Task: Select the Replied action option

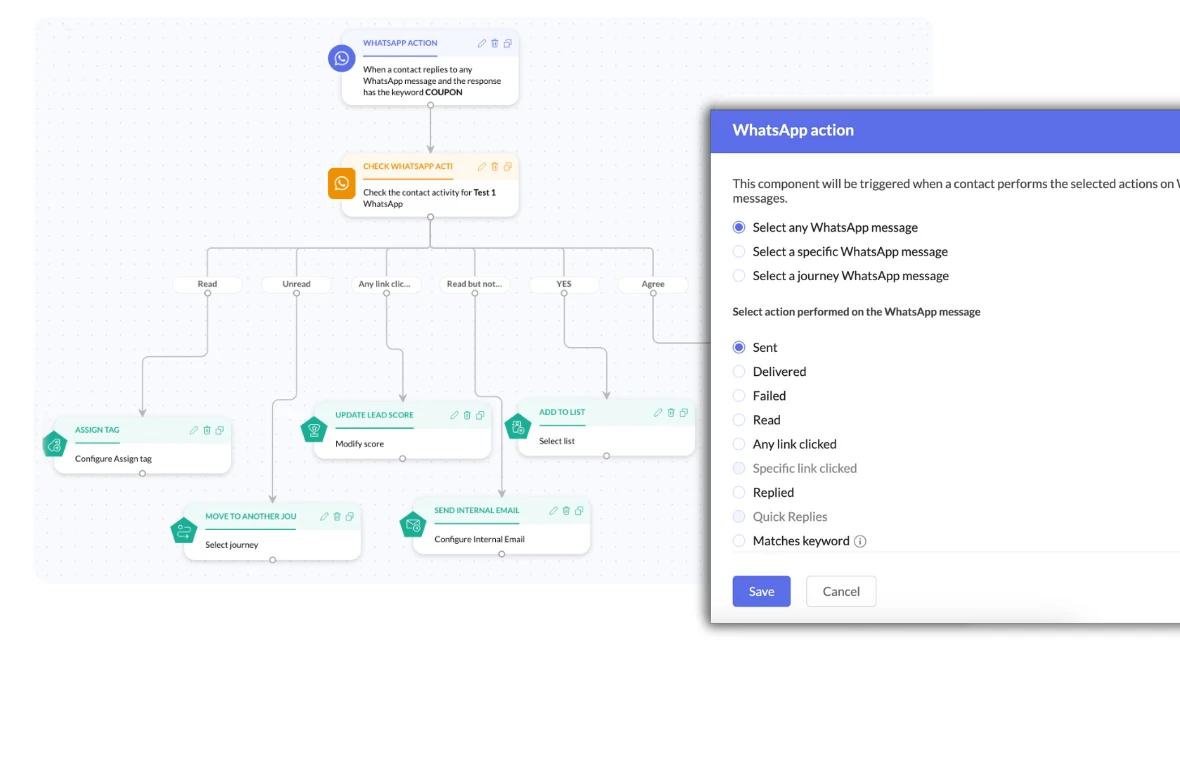Action: point(739,493)
